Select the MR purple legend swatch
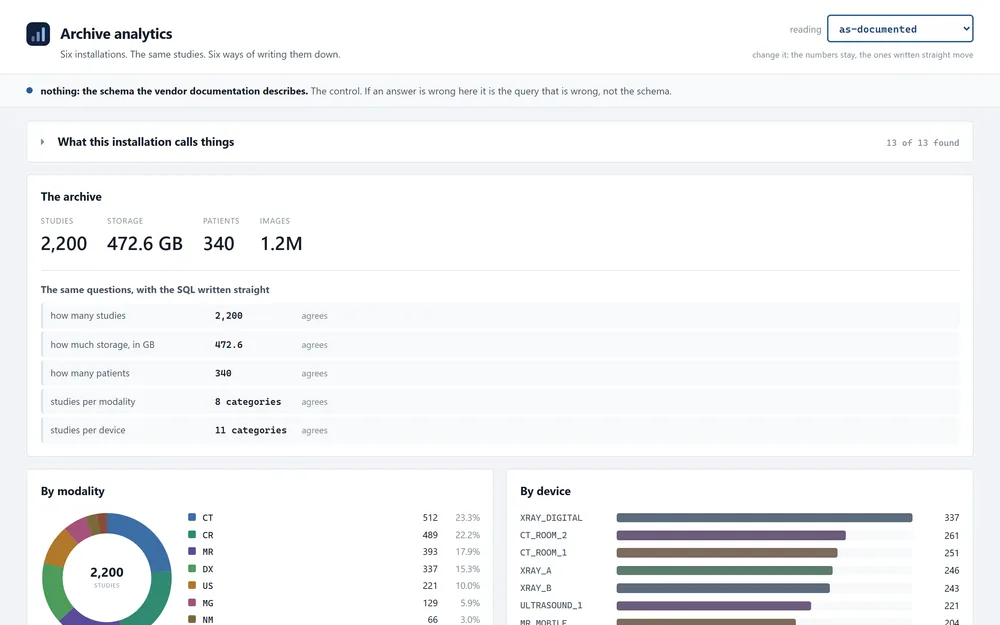This screenshot has width=1000, height=625. [192, 551]
